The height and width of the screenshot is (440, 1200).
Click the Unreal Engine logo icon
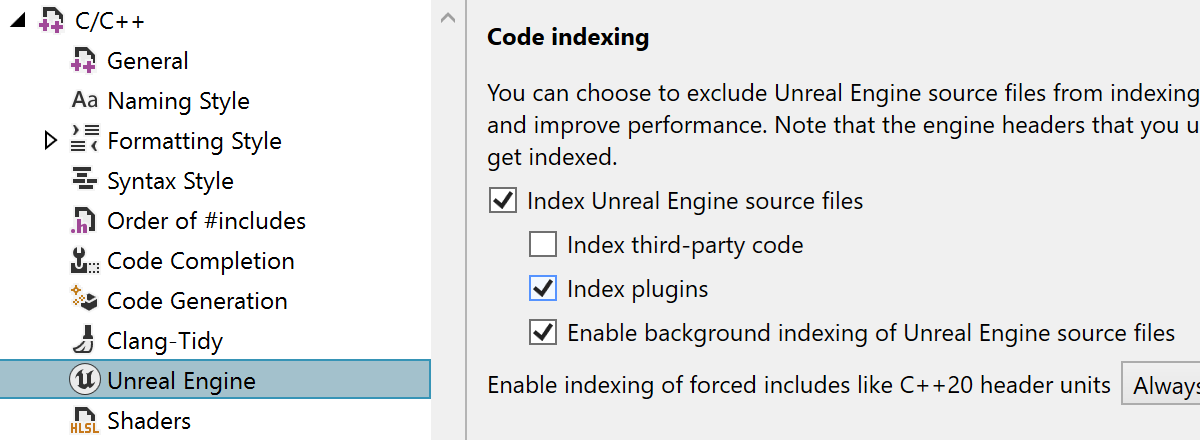[x=84, y=381]
